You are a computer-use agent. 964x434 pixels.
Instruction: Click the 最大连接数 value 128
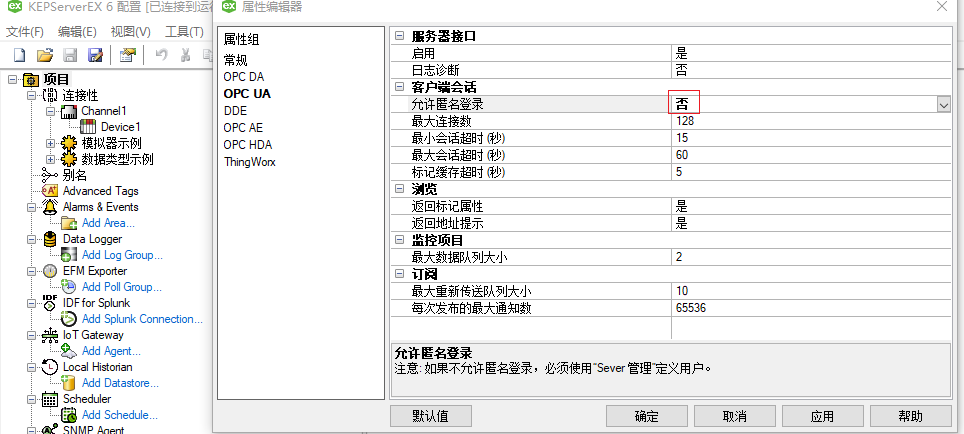[685, 122]
